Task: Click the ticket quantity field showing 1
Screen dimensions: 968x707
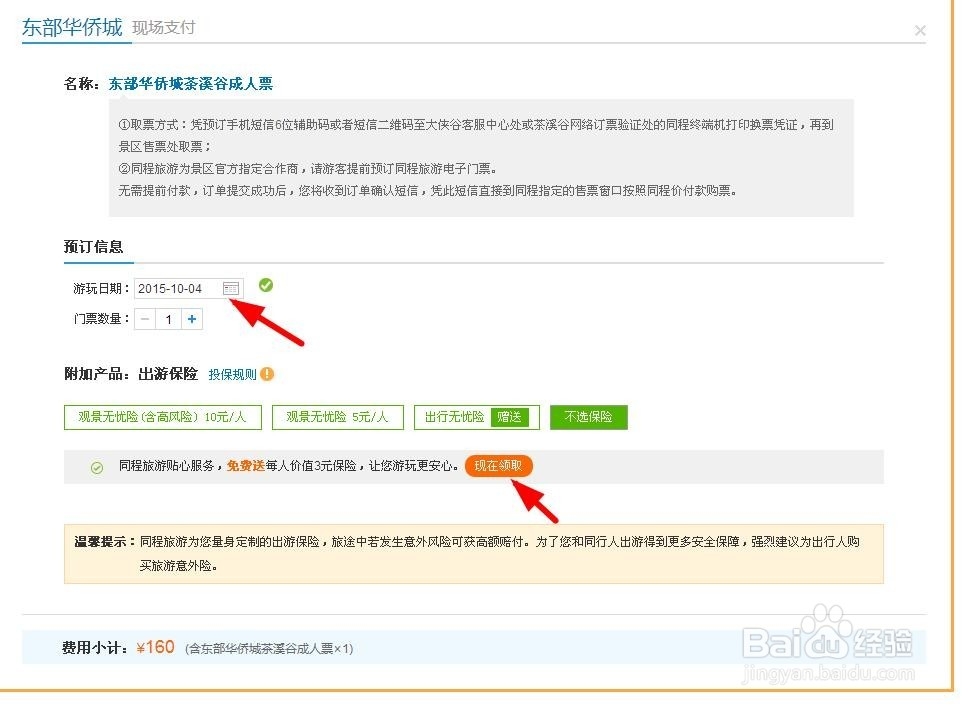Action: pyautogui.click(x=169, y=319)
